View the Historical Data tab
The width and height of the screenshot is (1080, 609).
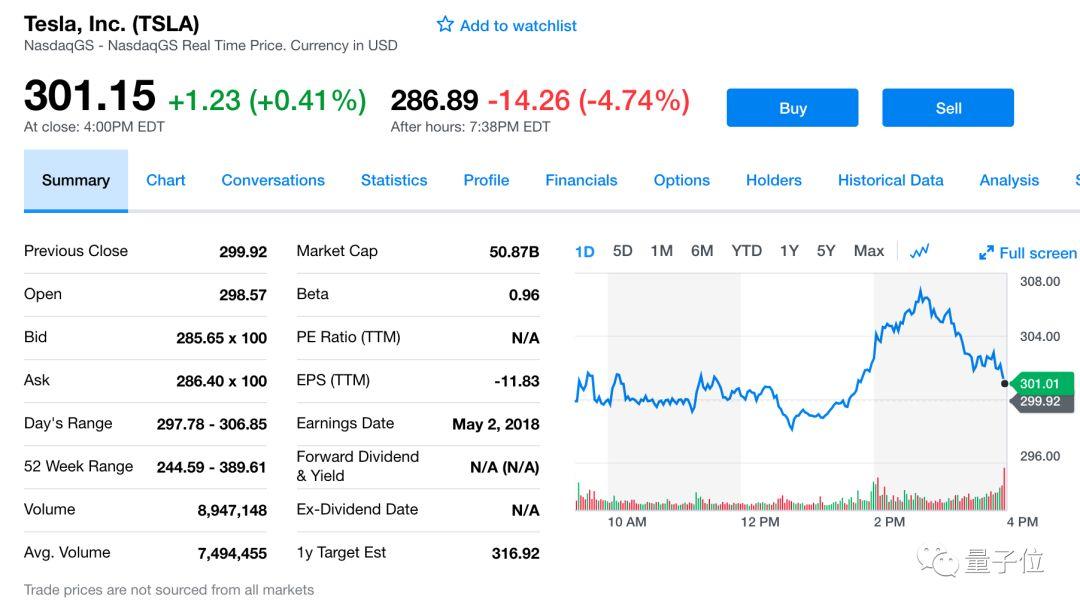890,180
